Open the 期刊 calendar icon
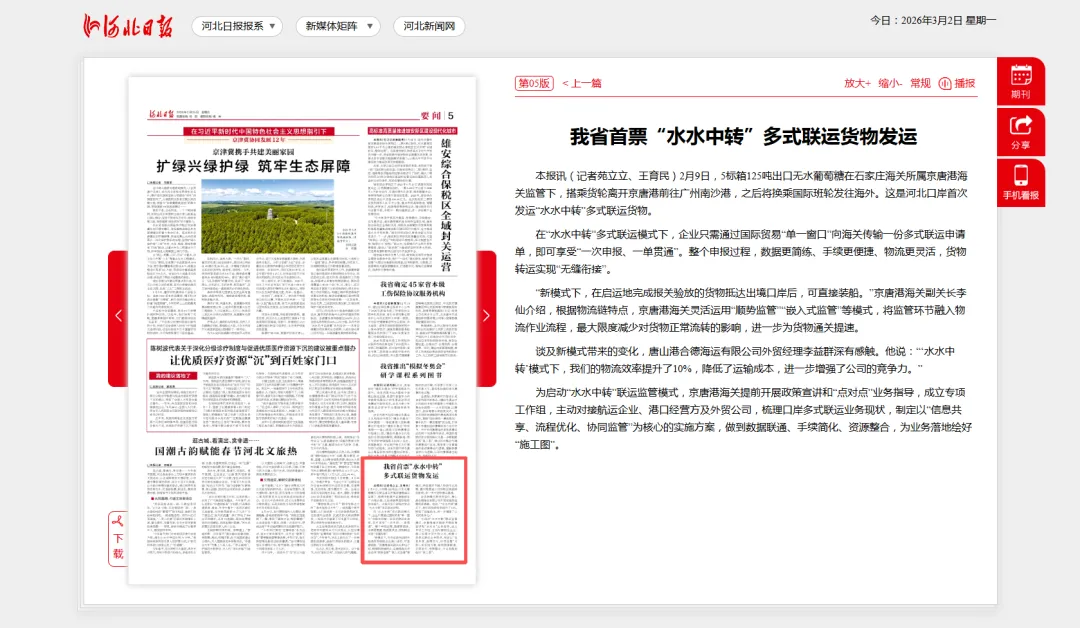Viewport: 1080px width, 628px height. click(x=1021, y=81)
